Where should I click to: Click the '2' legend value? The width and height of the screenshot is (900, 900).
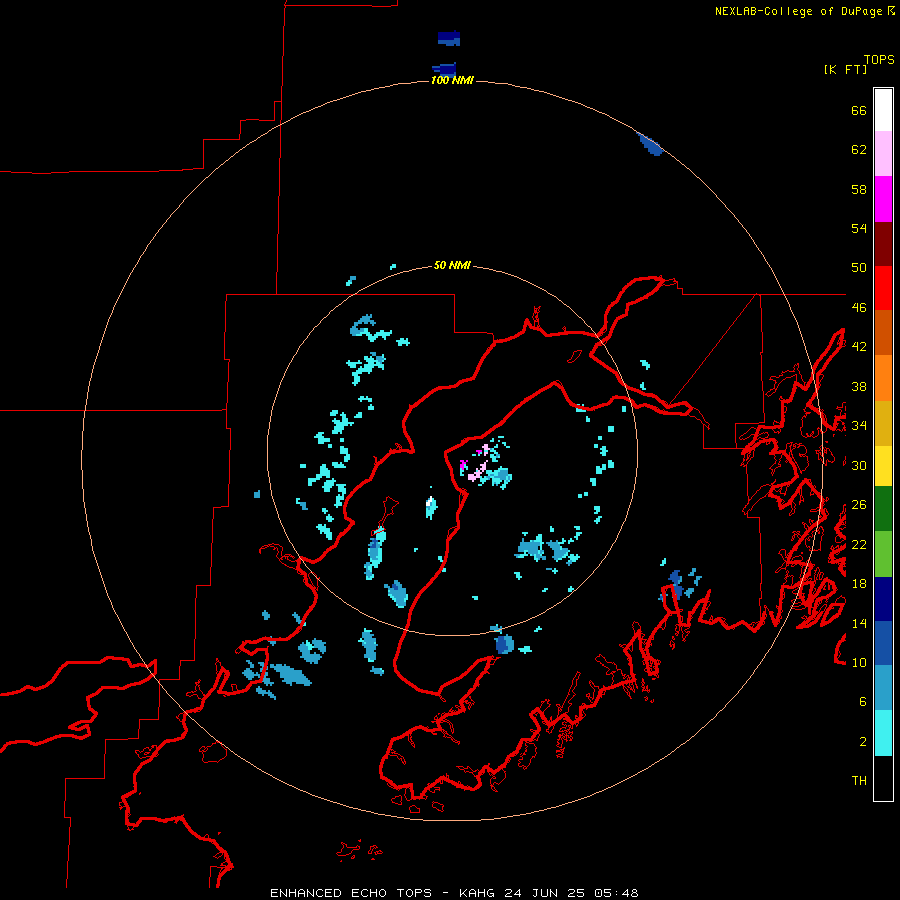click(863, 742)
